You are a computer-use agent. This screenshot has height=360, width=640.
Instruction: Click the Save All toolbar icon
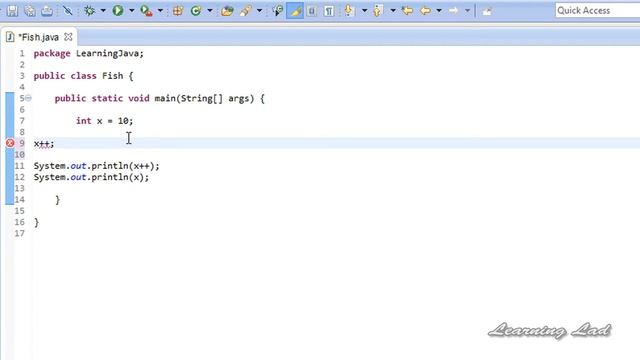[29, 11]
